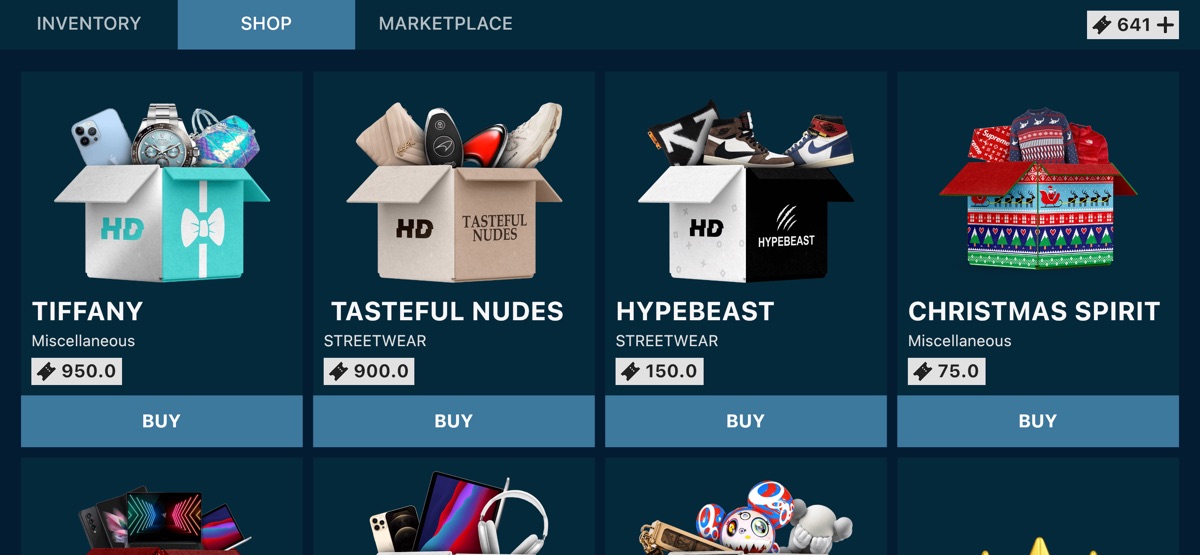Buy the Tiffany box
Viewport: 1200px width, 555px height.
pos(161,421)
